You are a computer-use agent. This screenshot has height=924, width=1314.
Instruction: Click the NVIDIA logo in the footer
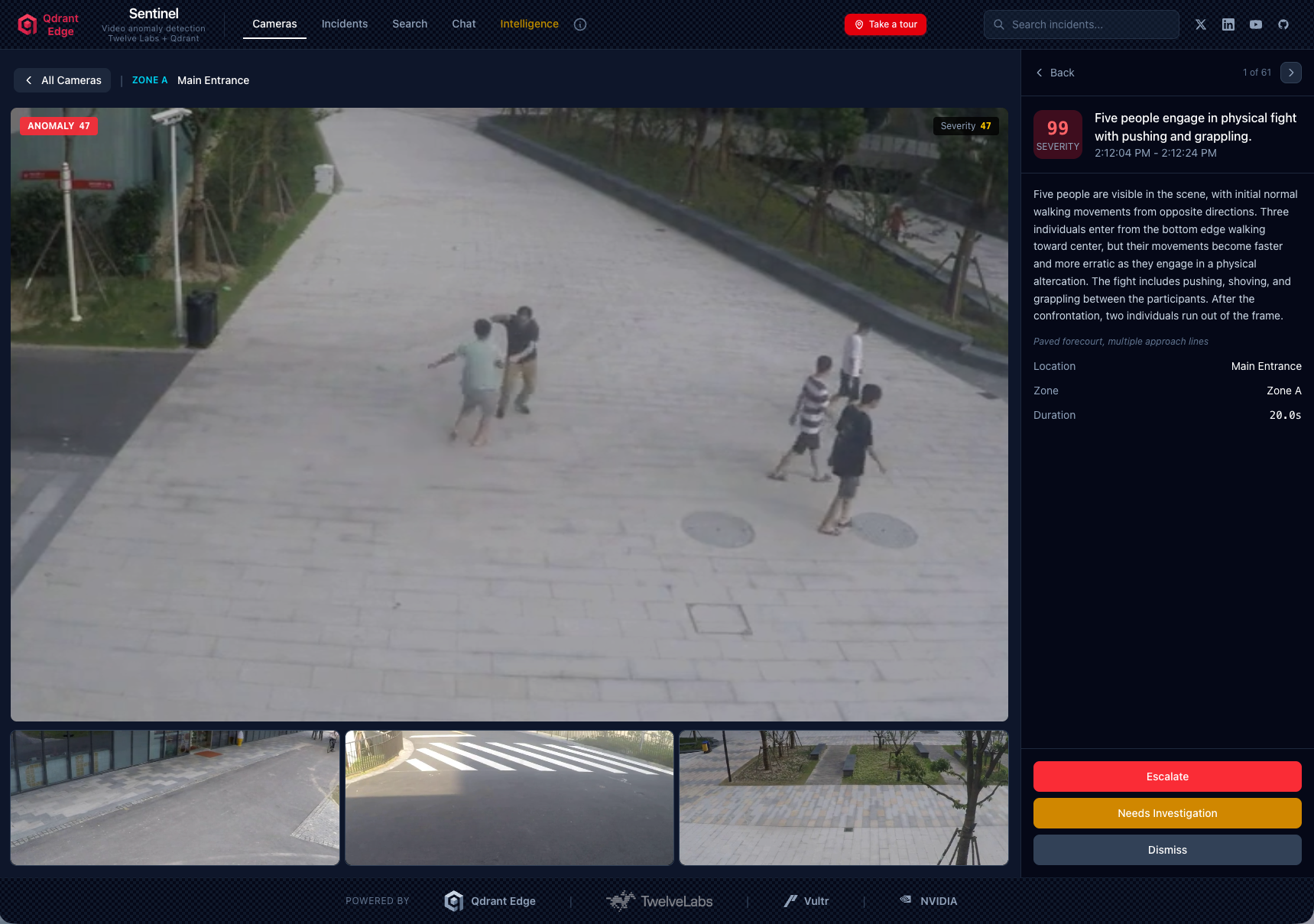(928, 900)
